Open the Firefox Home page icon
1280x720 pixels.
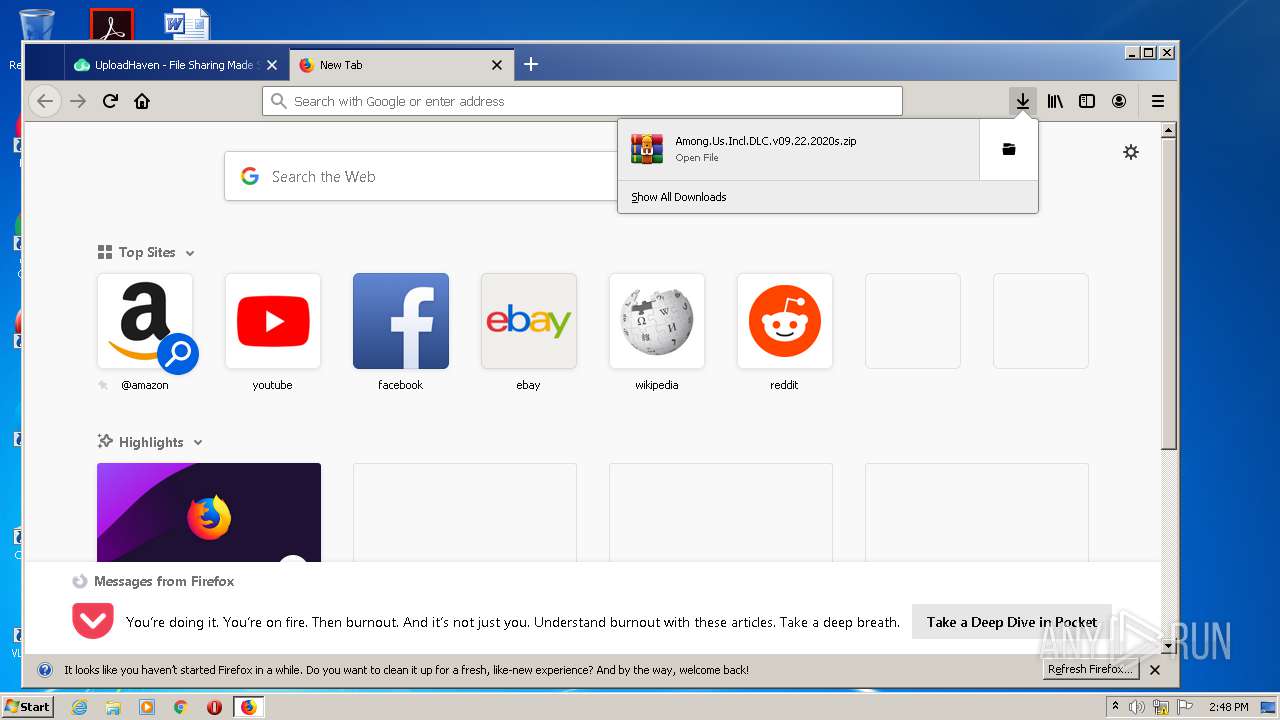[x=142, y=101]
